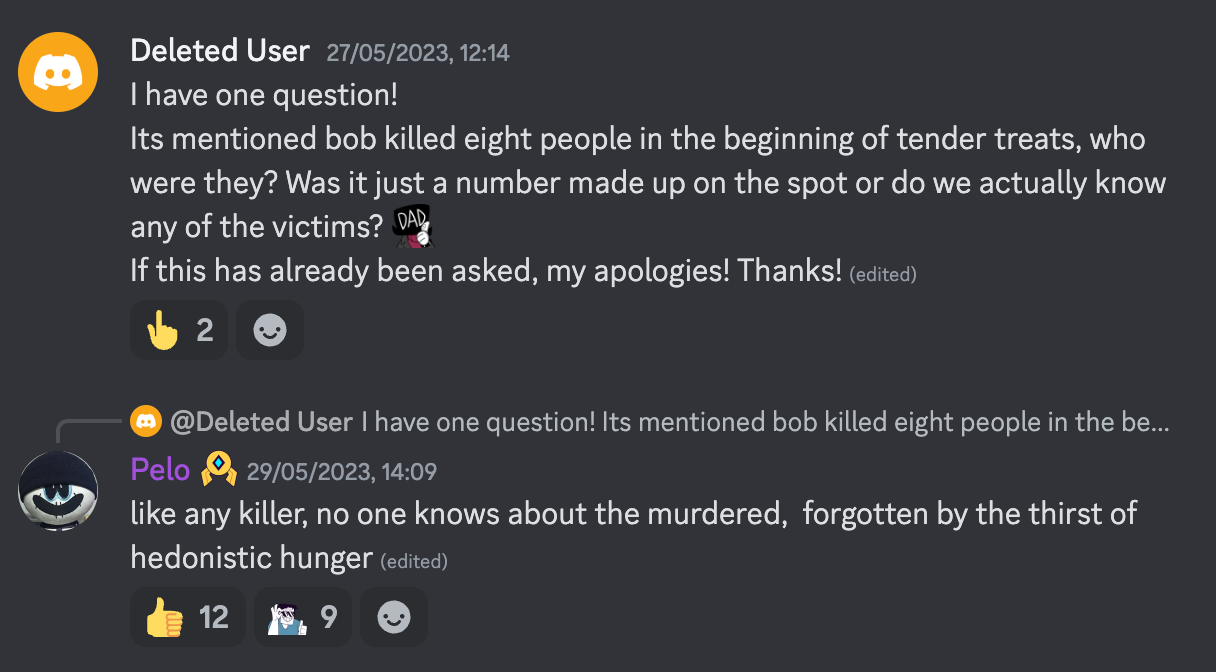Jump to the replied message preview text
The width and height of the screenshot is (1216, 672).
[765, 422]
